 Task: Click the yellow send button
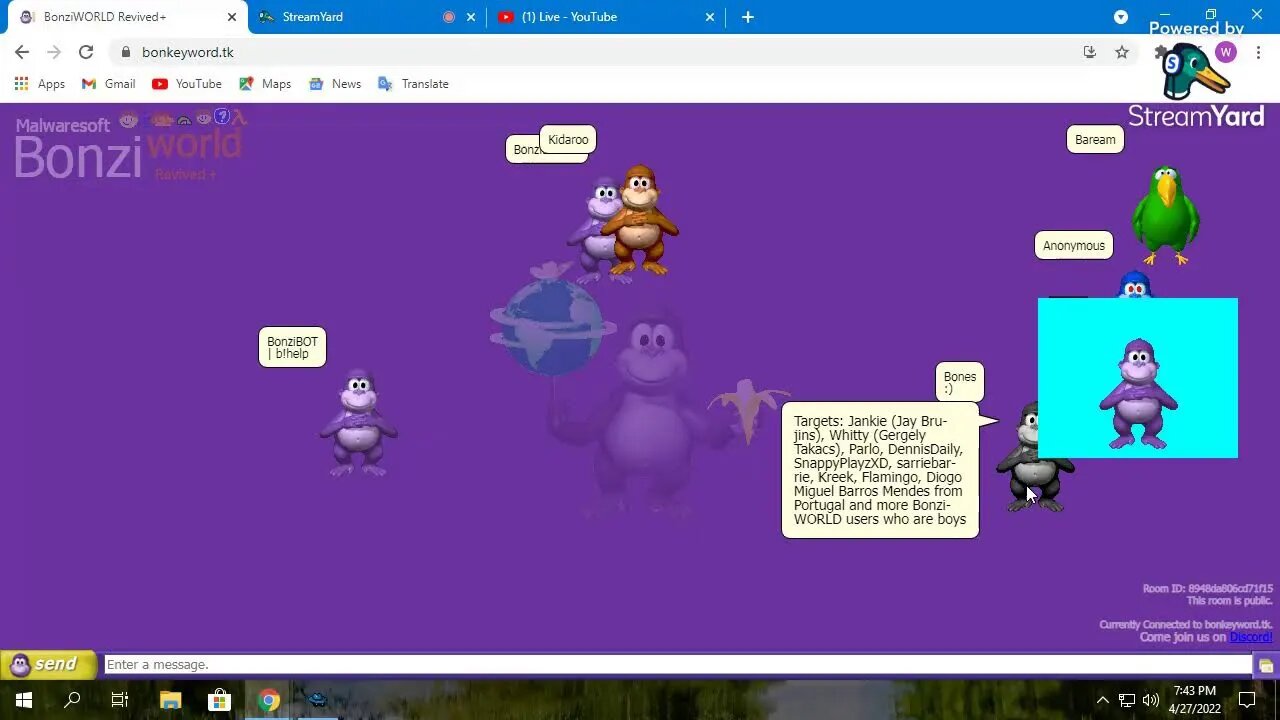(48, 664)
